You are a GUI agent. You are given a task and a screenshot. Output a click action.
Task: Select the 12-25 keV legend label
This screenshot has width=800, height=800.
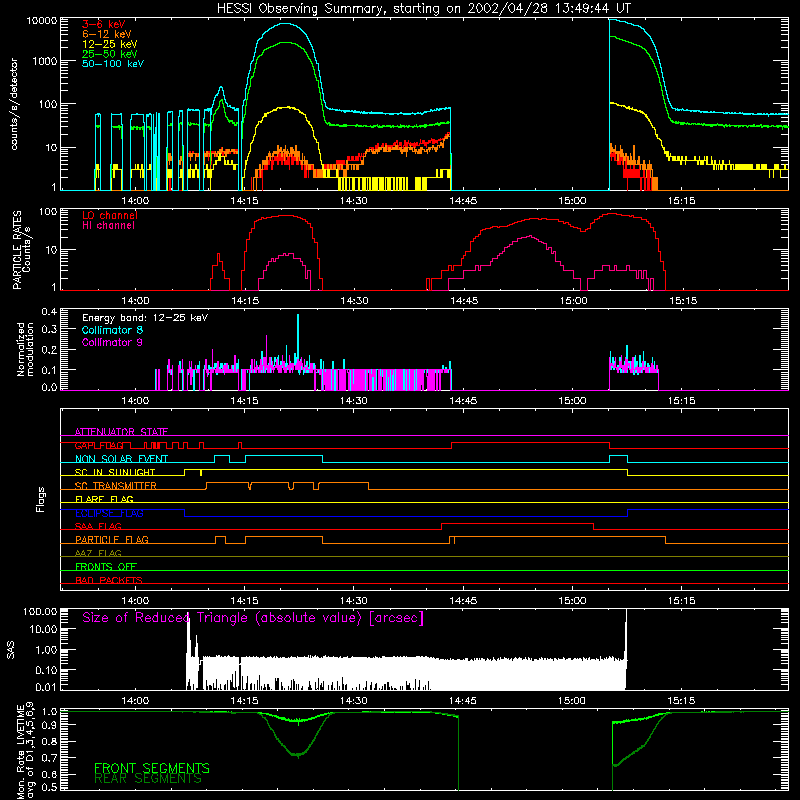pyautogui.click(x=110, y=44)
